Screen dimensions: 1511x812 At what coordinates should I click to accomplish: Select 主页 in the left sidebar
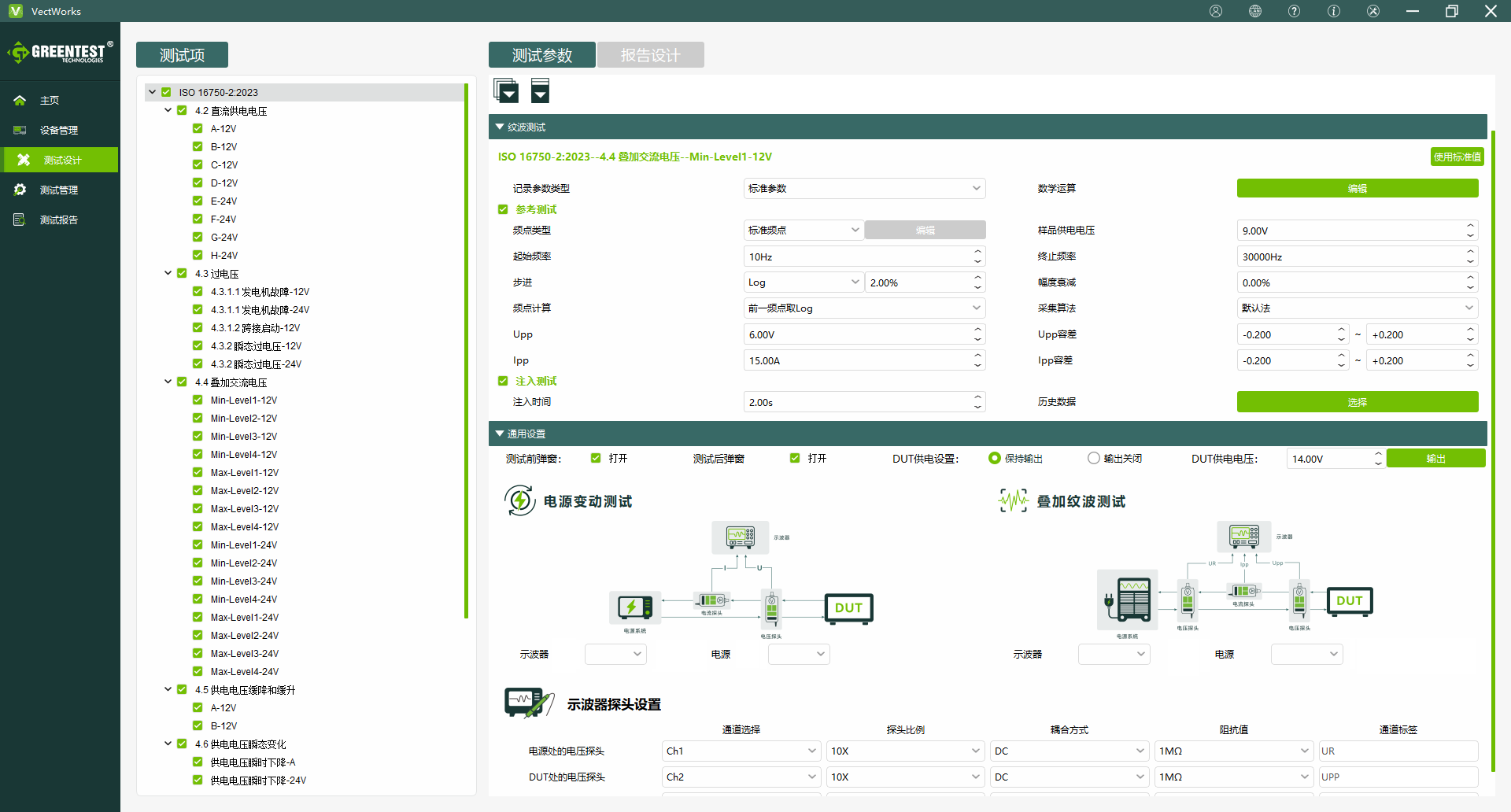49,100
